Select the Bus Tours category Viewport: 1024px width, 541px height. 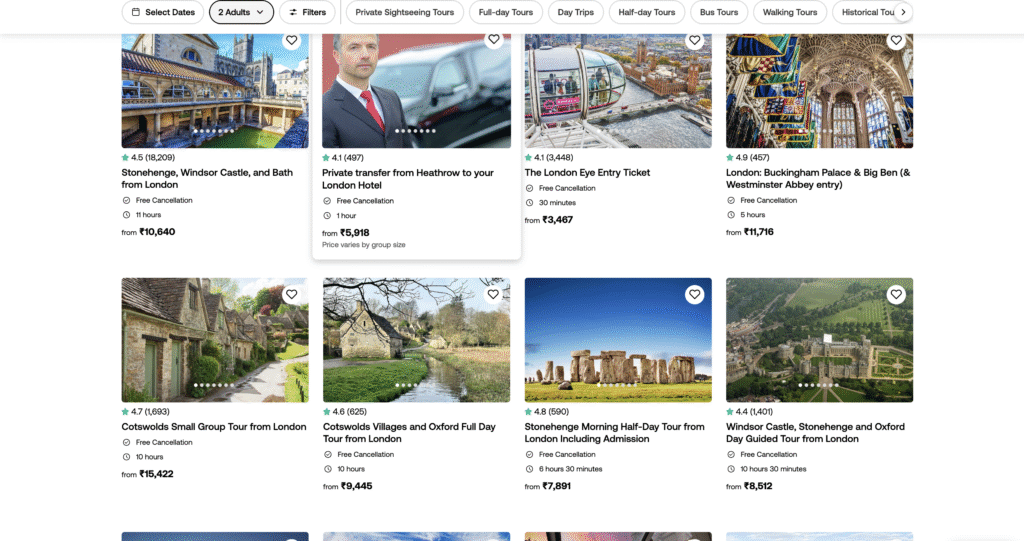tap(718, 12)
